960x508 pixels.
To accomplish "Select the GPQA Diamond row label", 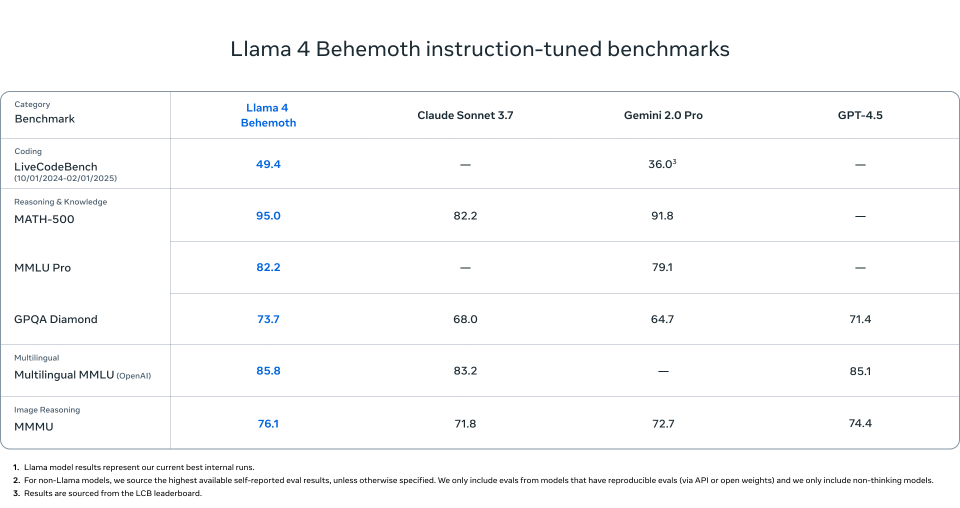I will pos(56,320).
